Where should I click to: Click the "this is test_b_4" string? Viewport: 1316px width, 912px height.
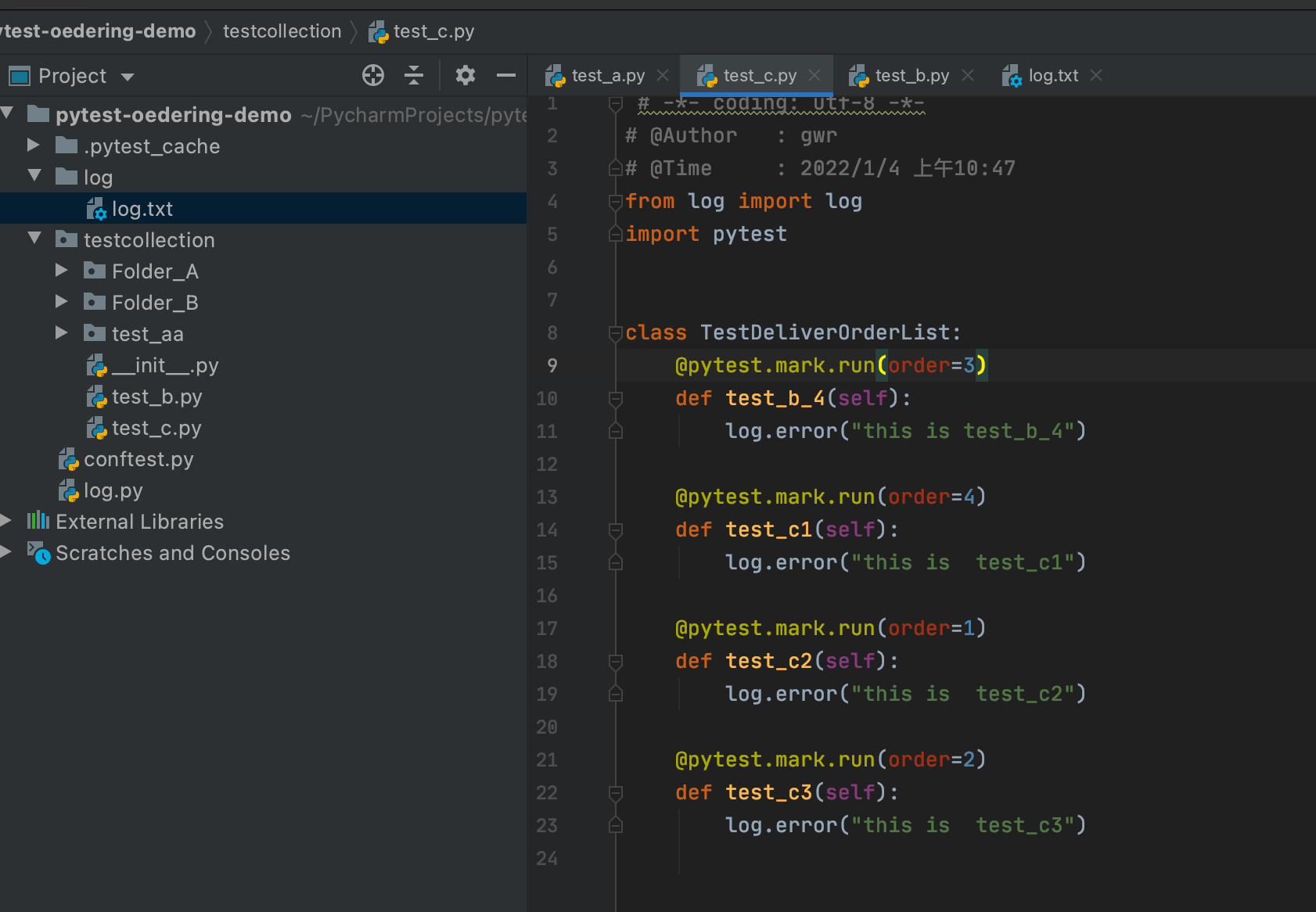pos(962,432)
